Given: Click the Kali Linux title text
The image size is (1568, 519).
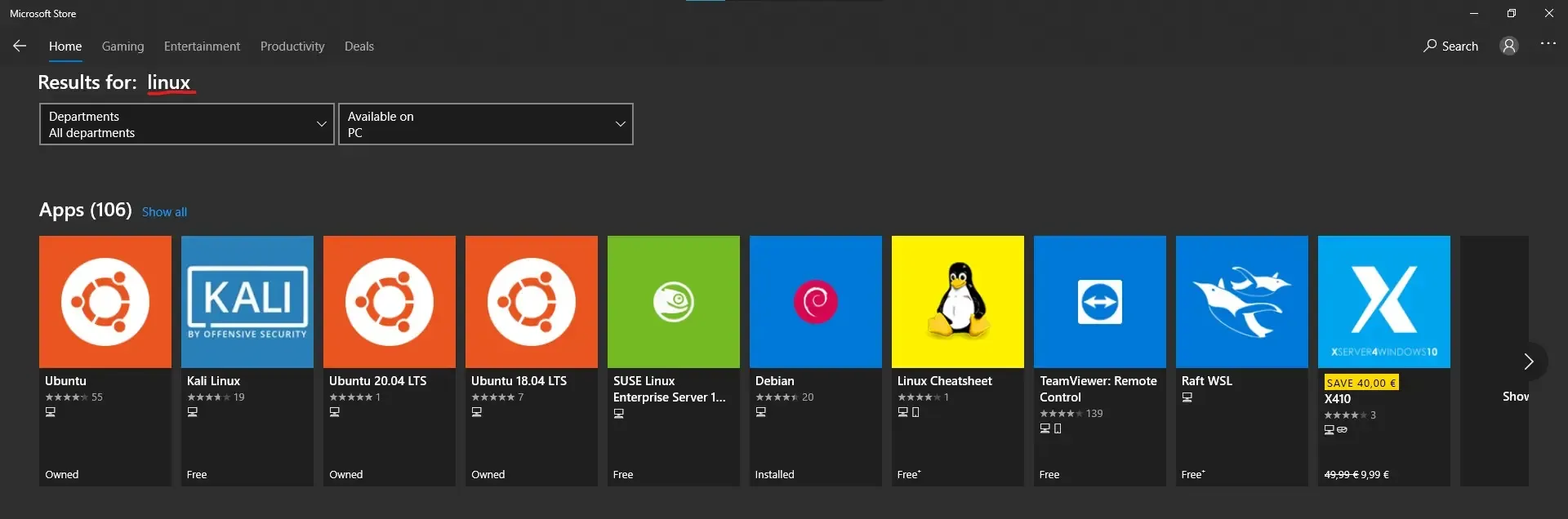Looking at the screenshot, I should [213, 381].
